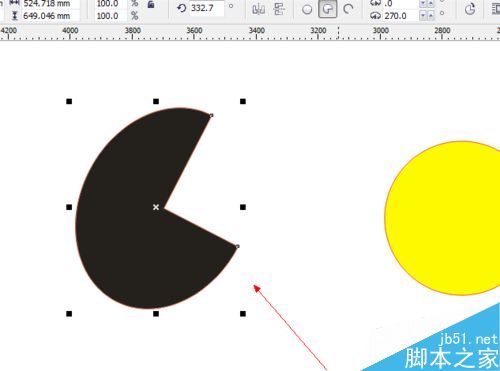Click the ending angle field 270.0
Viewport: 500px width, 371px height.
click(x=400, y=16)
